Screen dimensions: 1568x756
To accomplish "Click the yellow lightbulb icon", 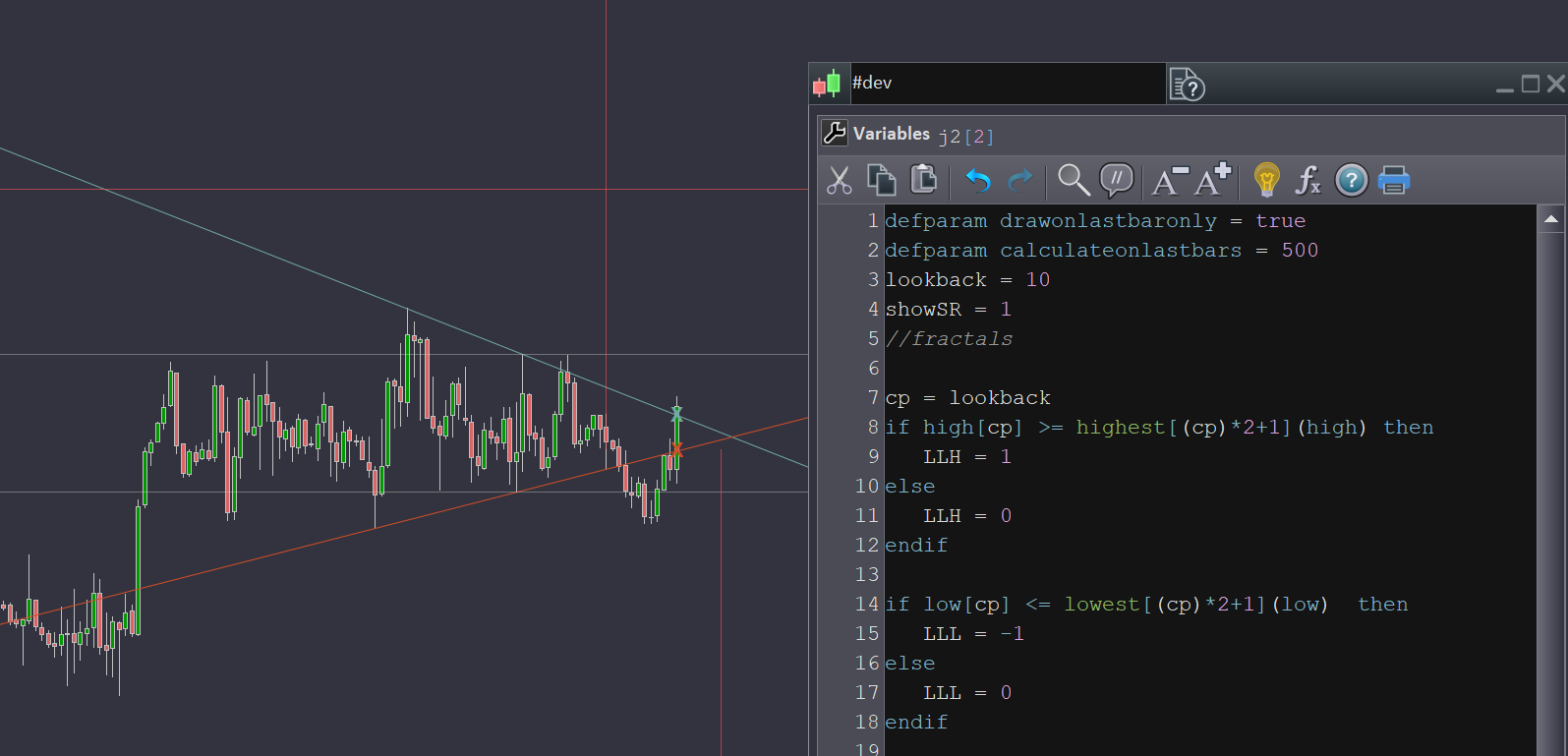I will pyautogui.click(x=1266, y=180).
